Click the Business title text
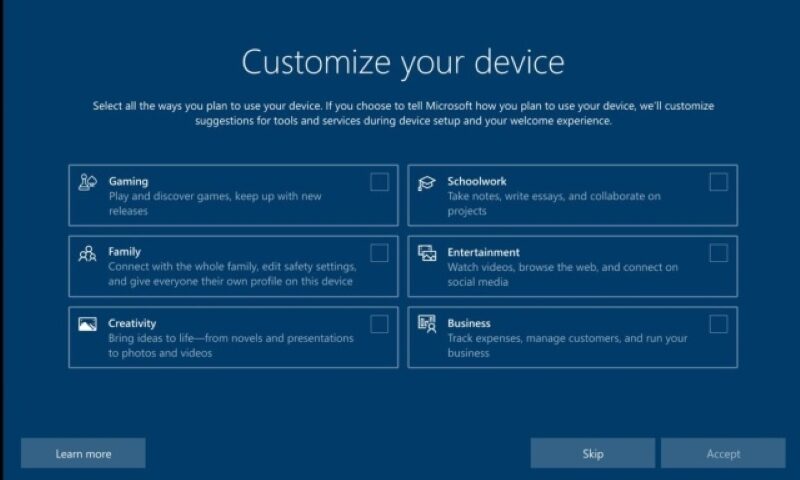Image resolution: width=800 pixels, height=480 pixels. click(x=469, y=323)
